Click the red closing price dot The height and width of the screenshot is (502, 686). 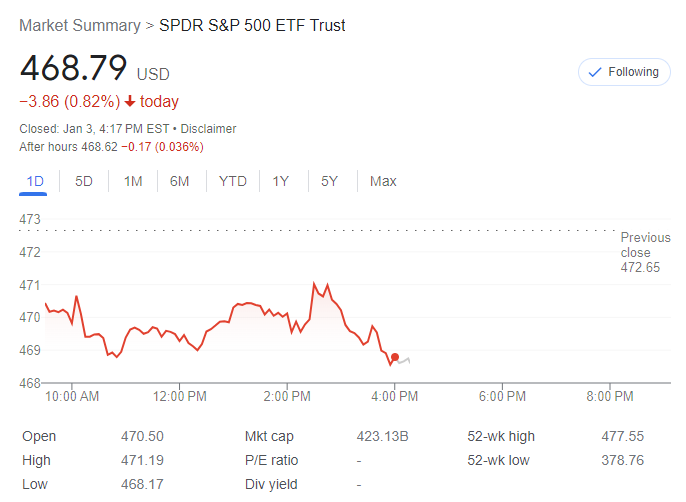[395, 357]
